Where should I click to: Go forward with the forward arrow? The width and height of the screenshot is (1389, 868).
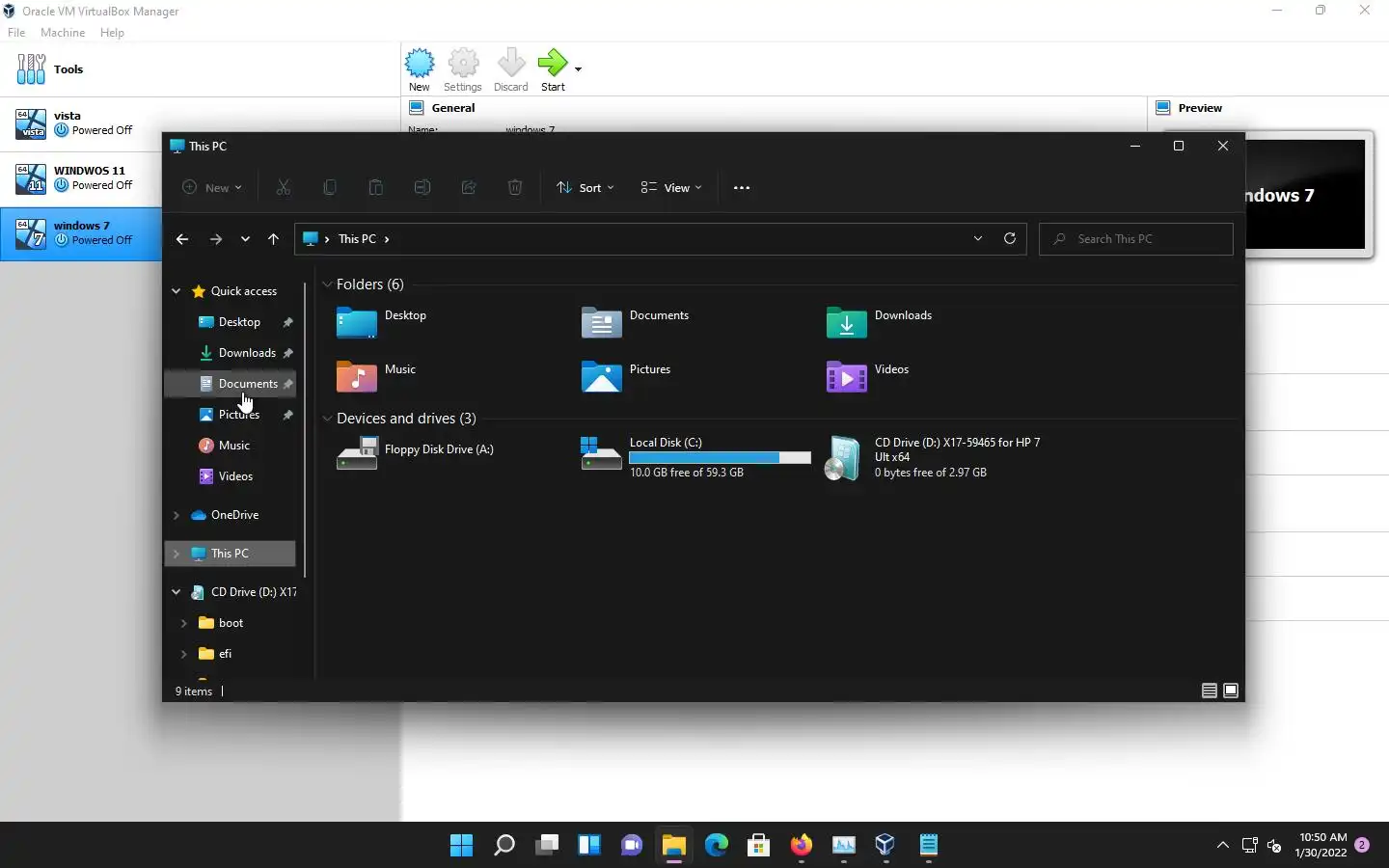click(x=216, y=239)
